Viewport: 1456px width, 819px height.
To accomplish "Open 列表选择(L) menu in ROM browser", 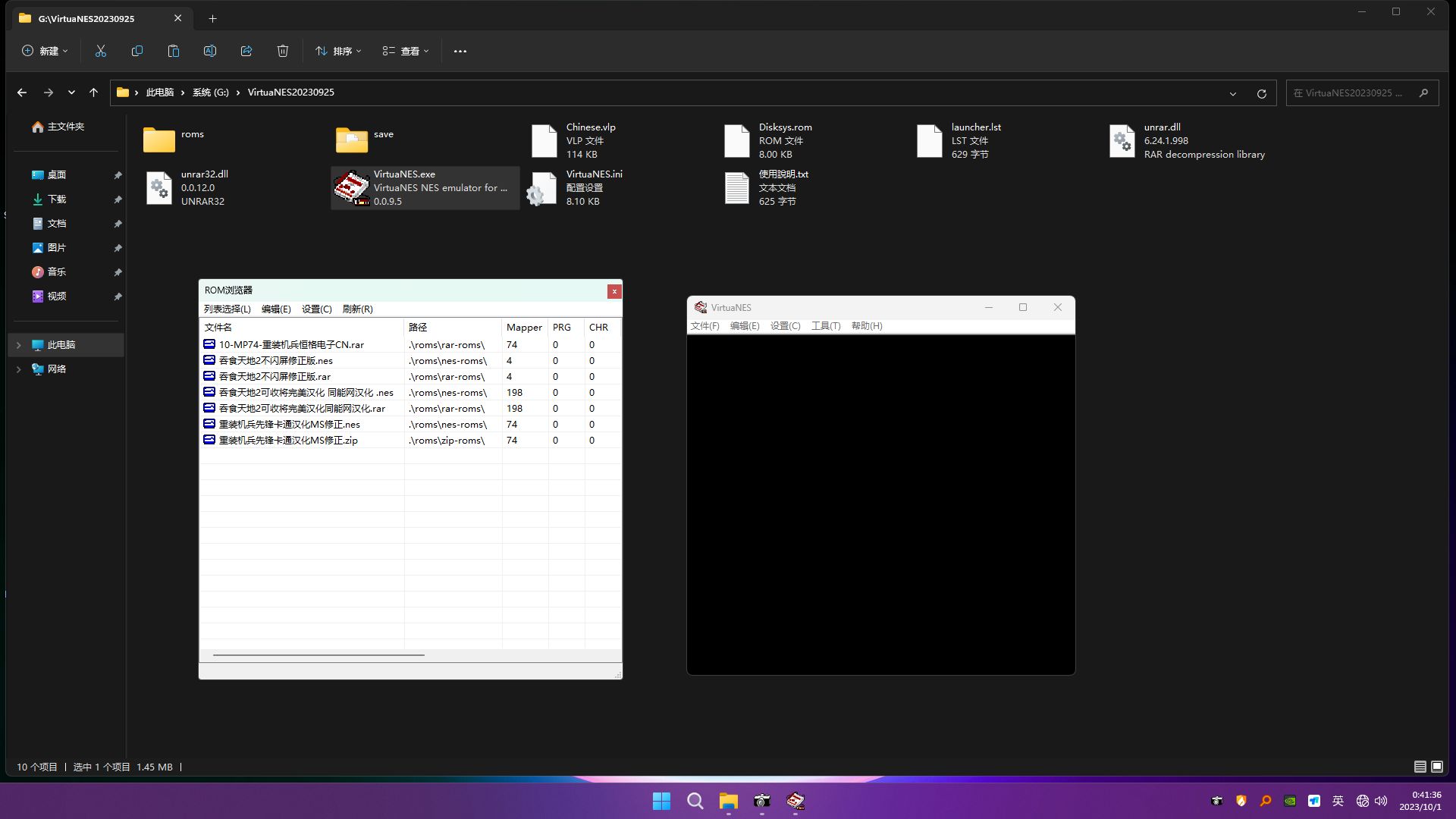I will 227,309.
